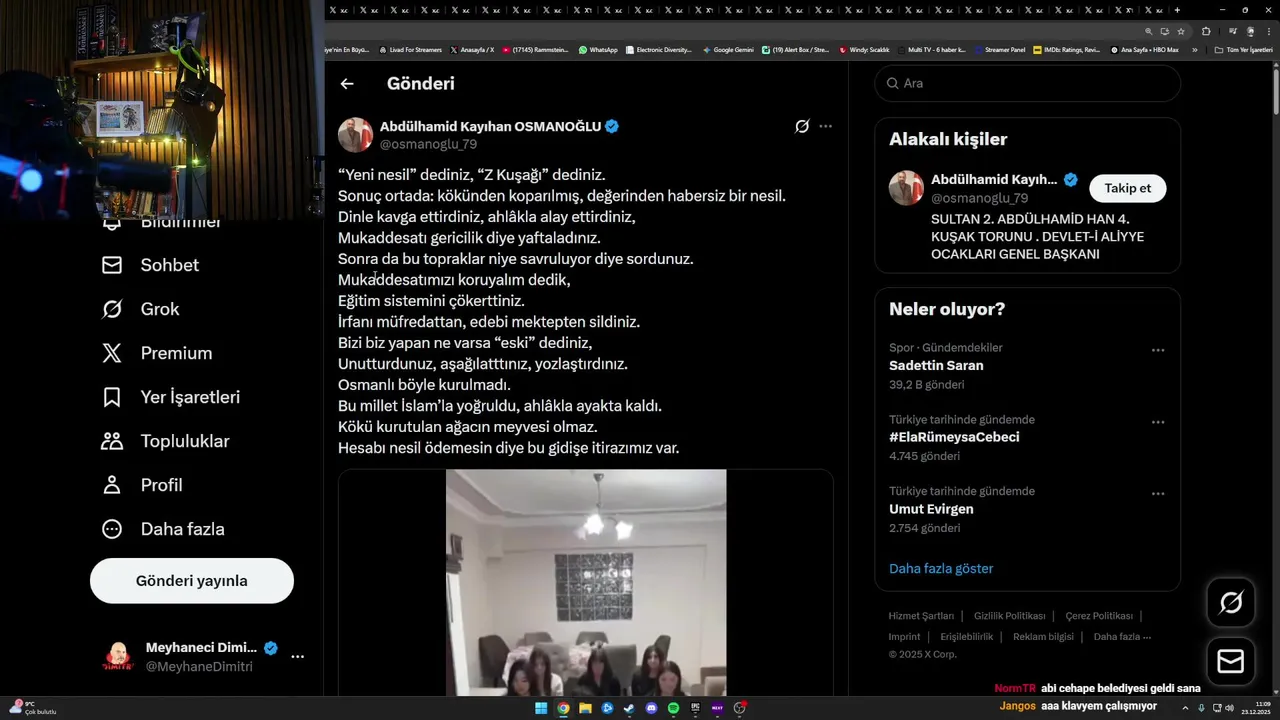Open the Alert Box / Stre... bookmark
Screen dimensions: 1280x720
(x=795, y=49)
